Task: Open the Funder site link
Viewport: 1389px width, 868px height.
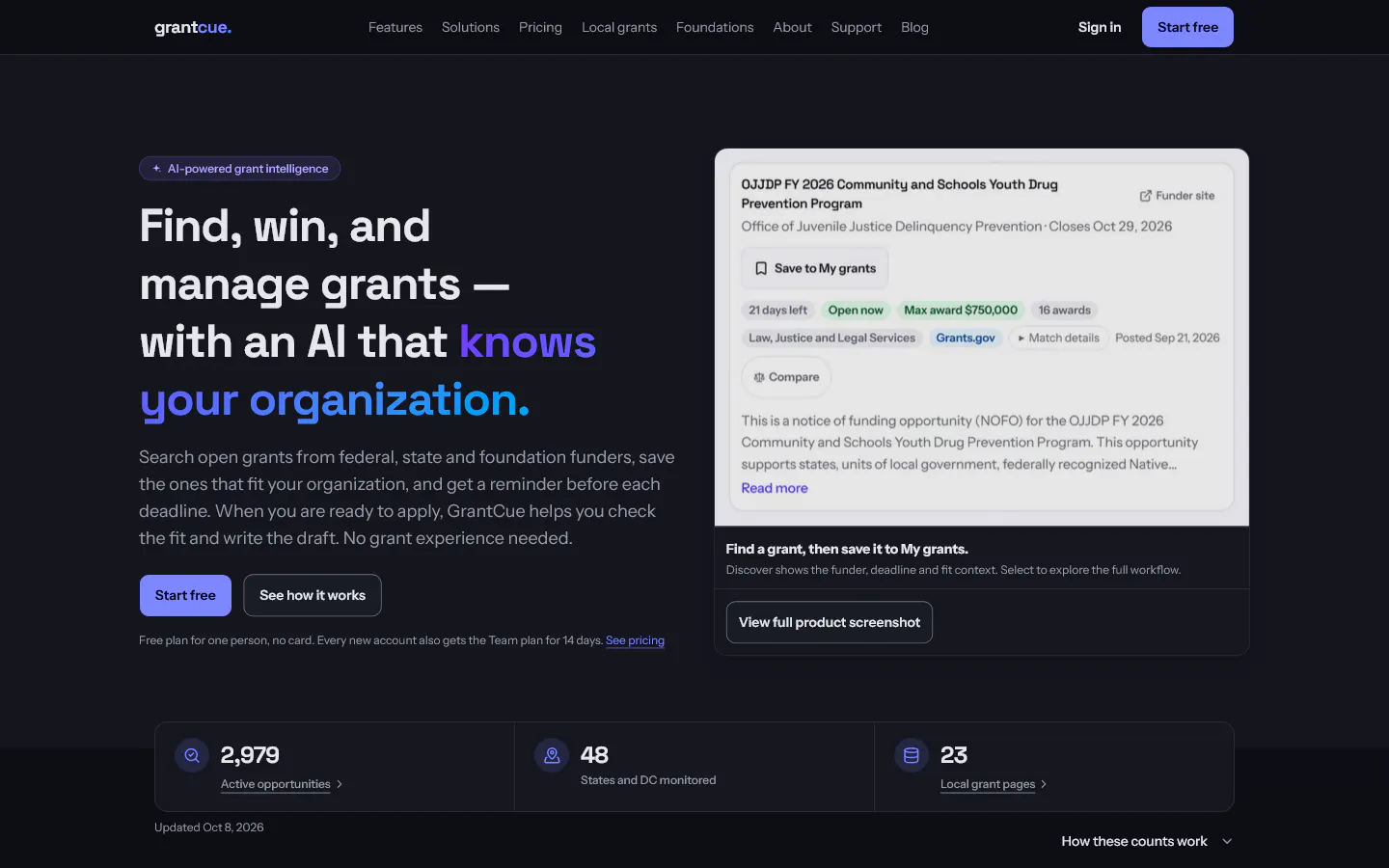Action: tap(1177, 196)
